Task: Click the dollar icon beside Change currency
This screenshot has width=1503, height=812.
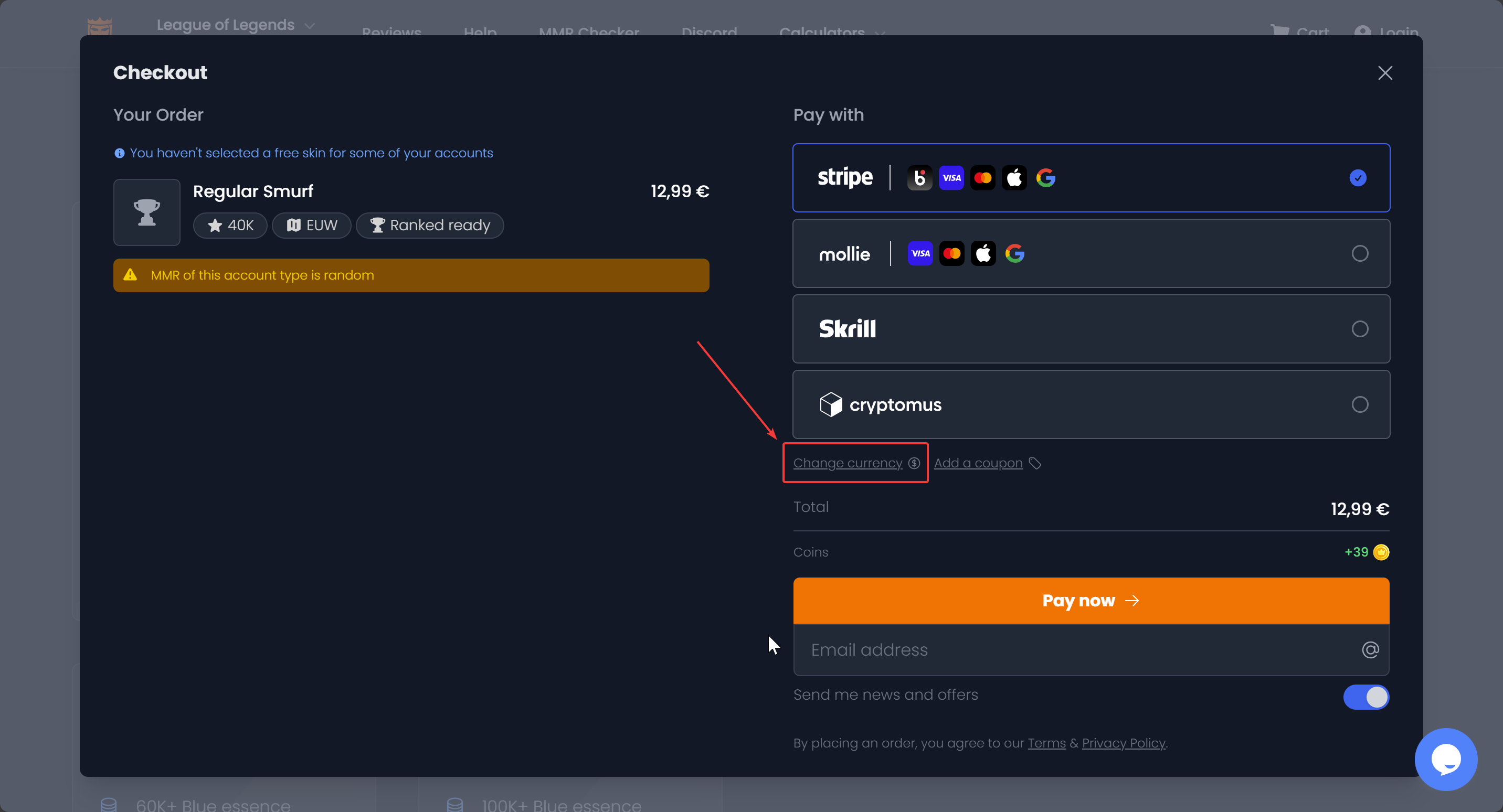Action: (914, 463)
